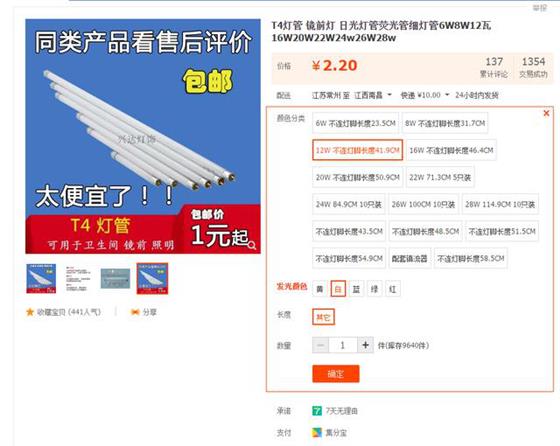Decrease quantity with the minus button

point(320,345)
